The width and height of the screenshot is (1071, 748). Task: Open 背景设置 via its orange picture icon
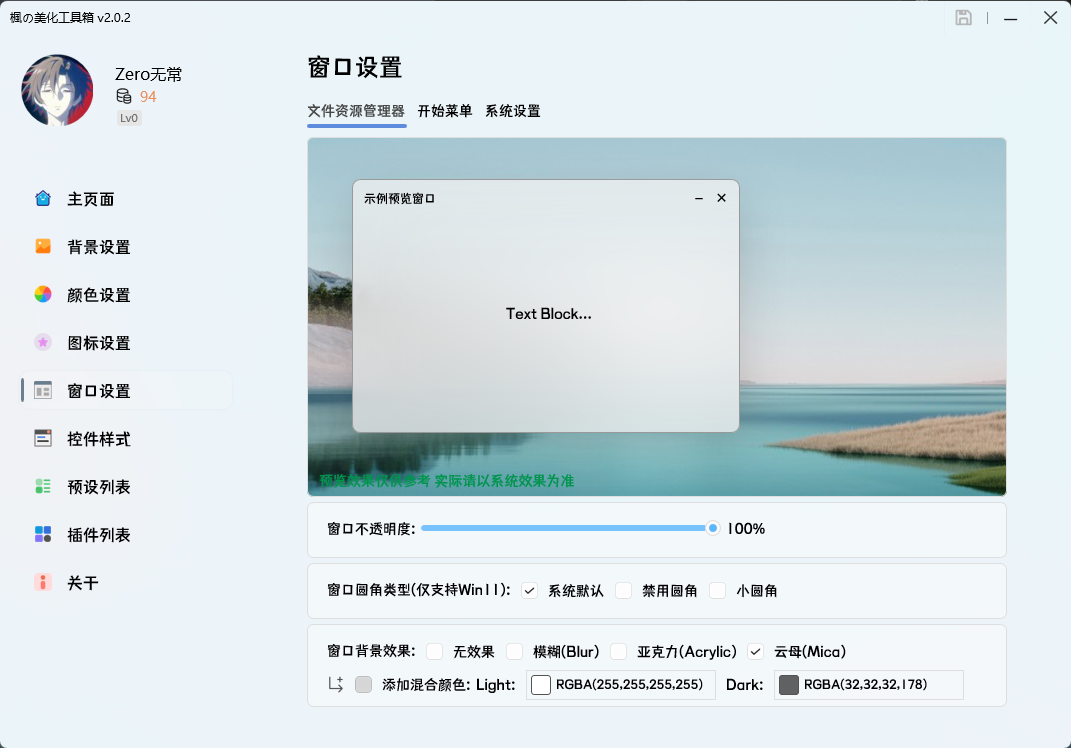(43, 246)
